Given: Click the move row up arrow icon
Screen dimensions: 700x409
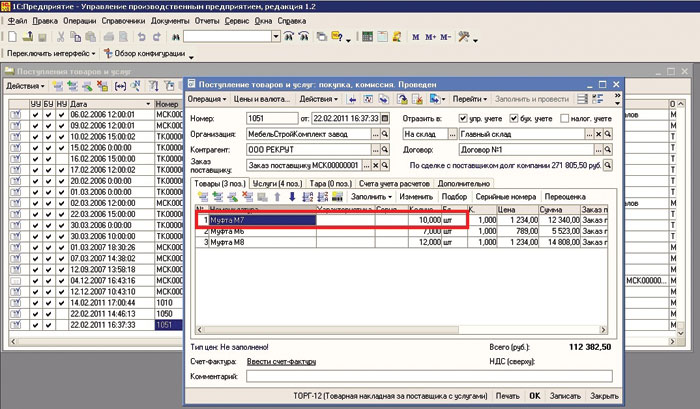Looking at the screenshot, I should [277, 197].
